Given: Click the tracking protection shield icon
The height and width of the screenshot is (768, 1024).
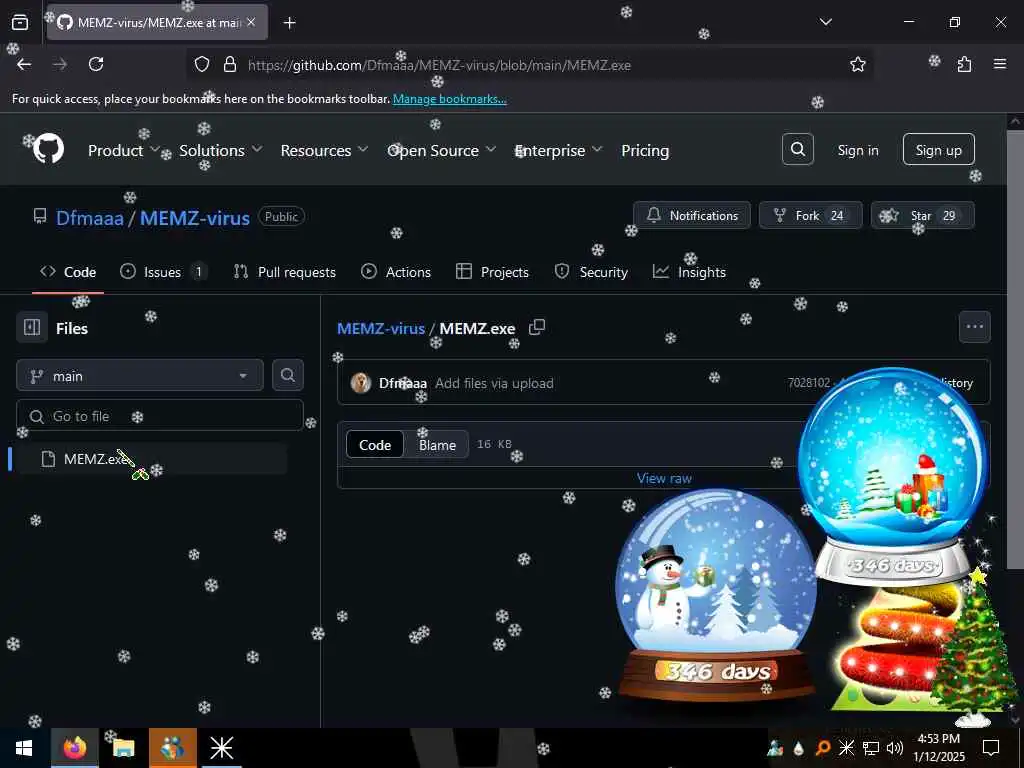Looking at the screenshot, I should point(202,64).
